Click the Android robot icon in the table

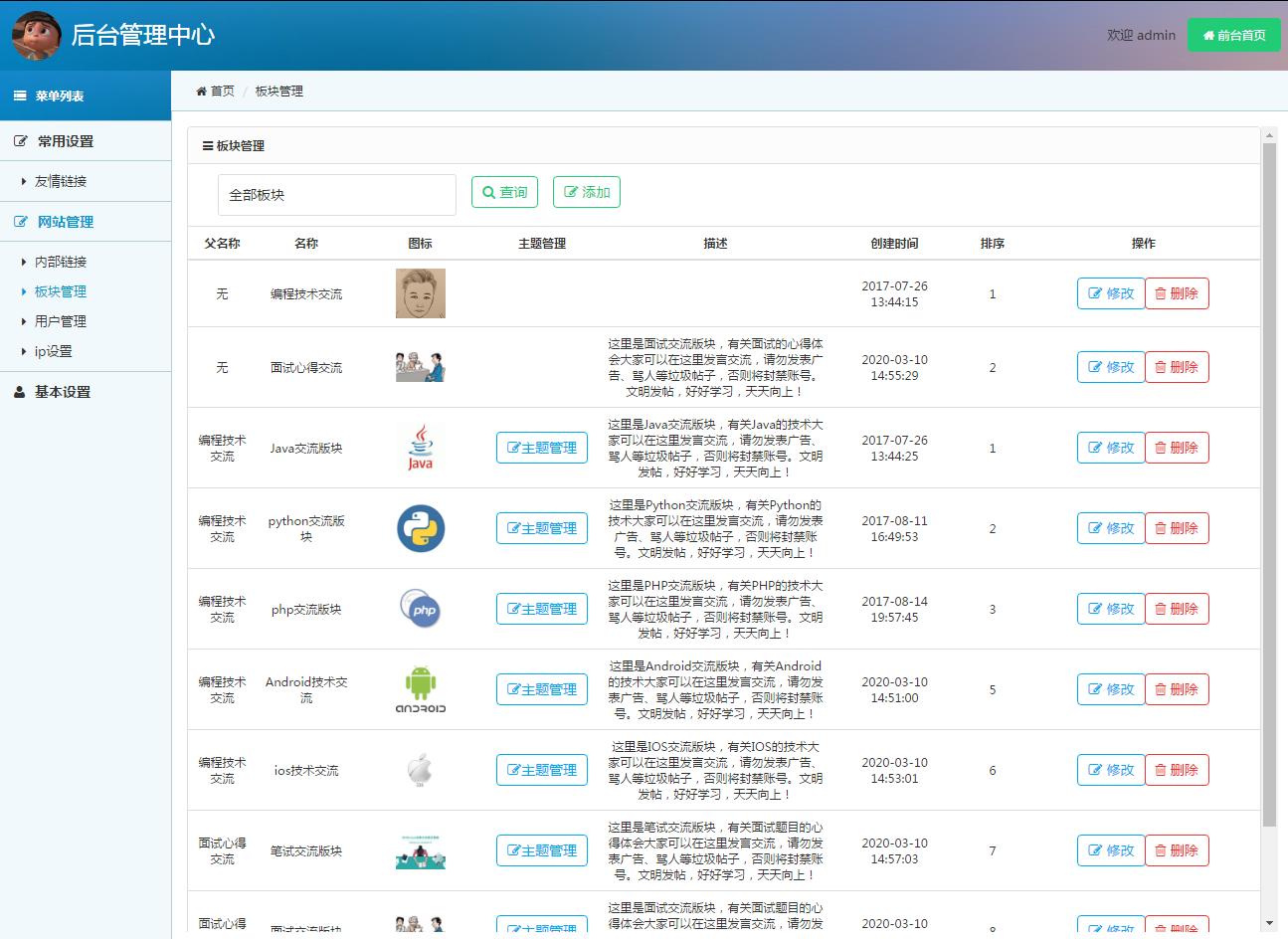coord(420,688)
